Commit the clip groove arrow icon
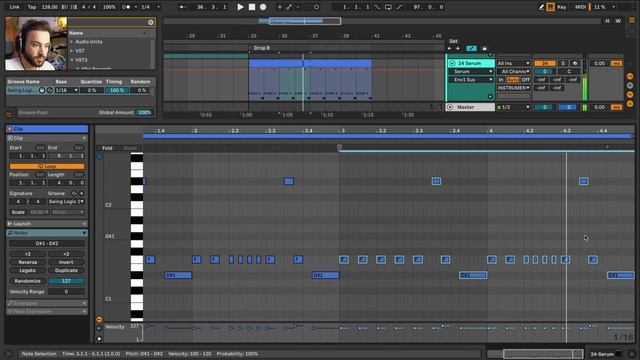 pyautogui.click(x=82, y=193)
